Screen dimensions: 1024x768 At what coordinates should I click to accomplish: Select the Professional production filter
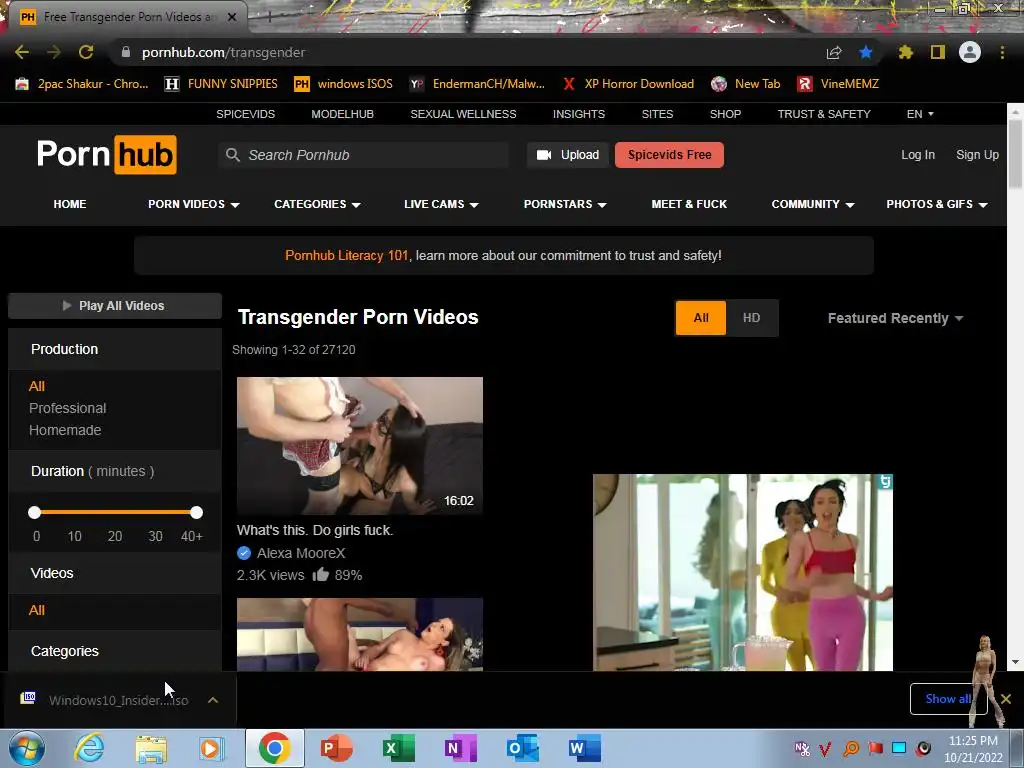[x=67, y=408]
